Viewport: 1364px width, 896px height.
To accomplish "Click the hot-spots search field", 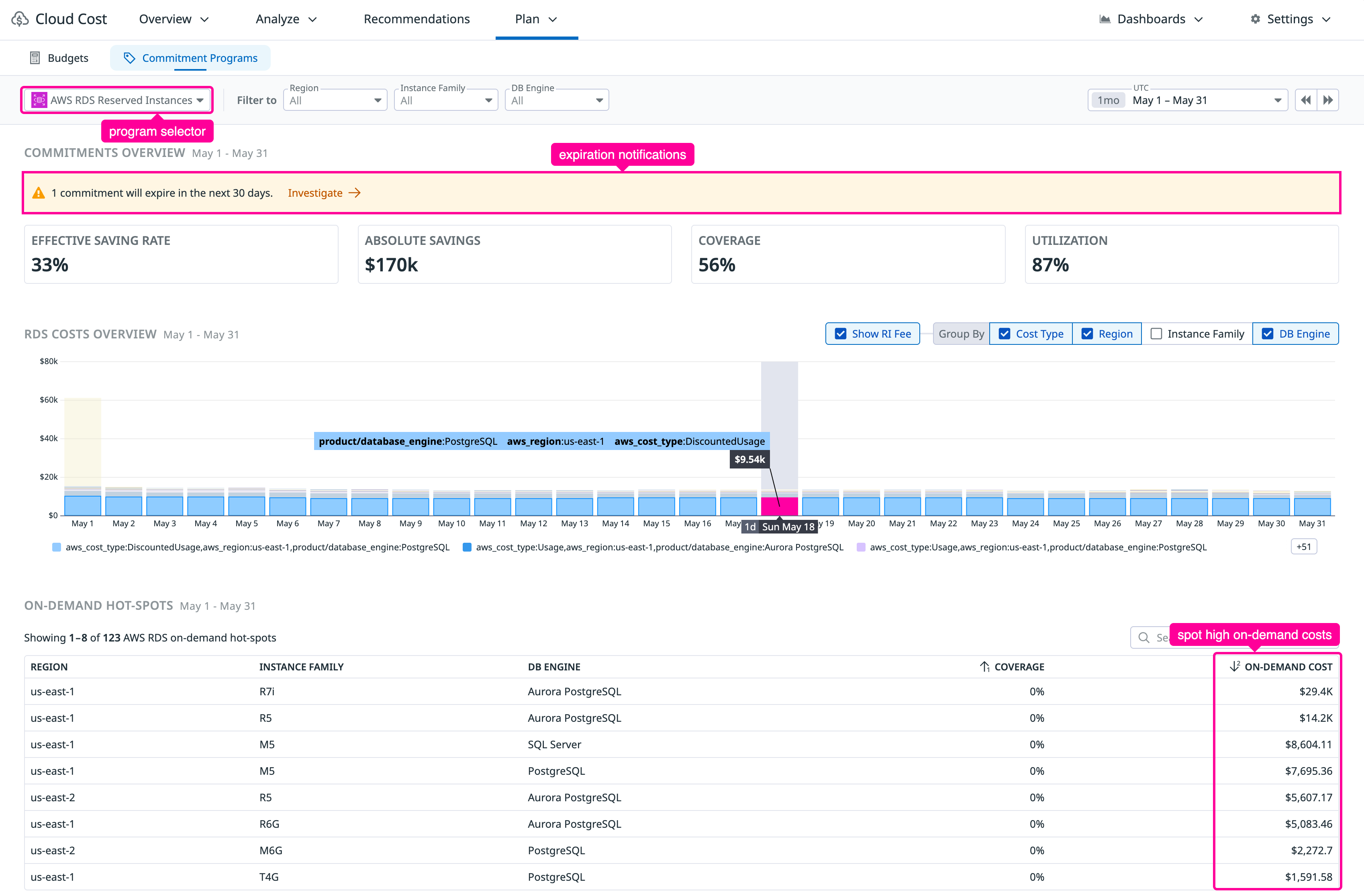I will (1235, 637).
